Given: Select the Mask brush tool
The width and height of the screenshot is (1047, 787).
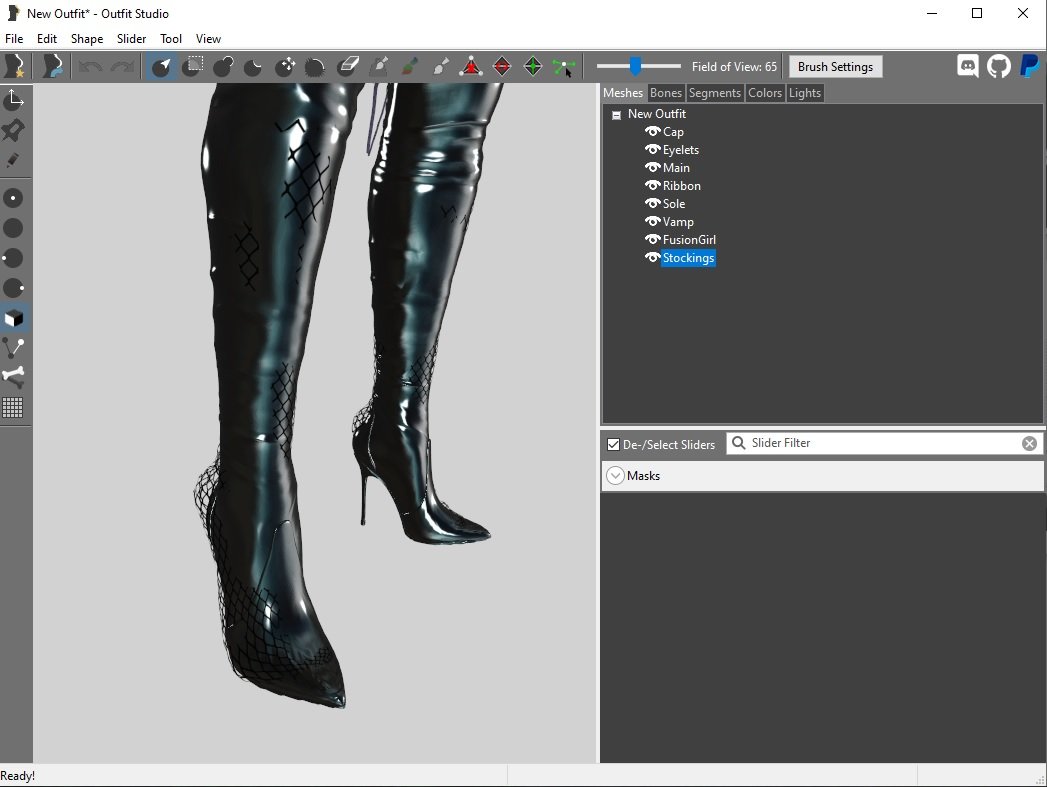Looking at the screenshot, I should tap(193, 67).
